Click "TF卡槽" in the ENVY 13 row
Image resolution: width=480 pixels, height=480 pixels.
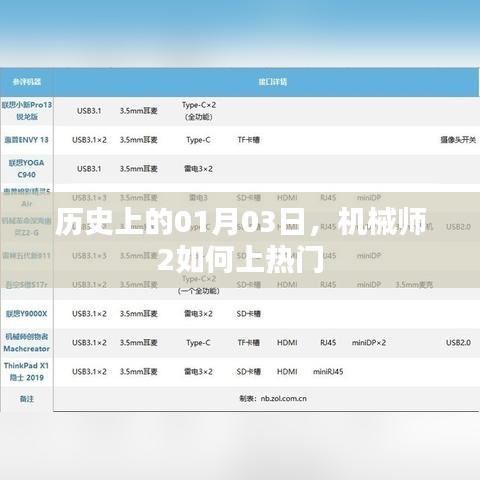pyautogui.click(x=249, y=140)
